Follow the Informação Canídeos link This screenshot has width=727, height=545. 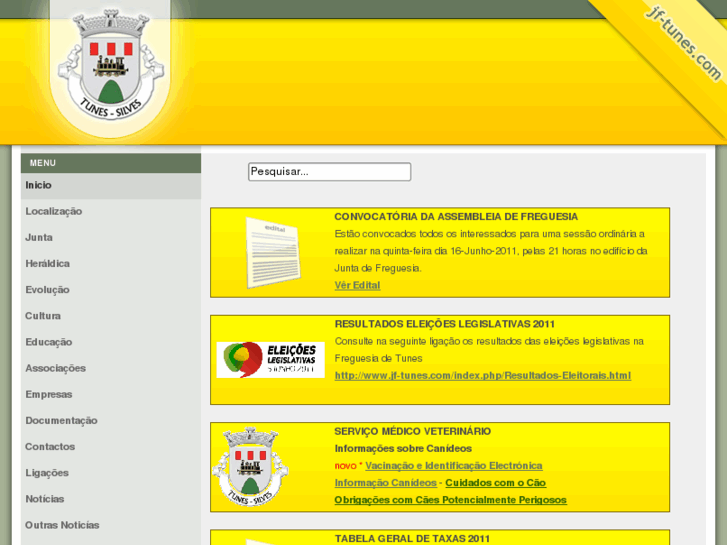point(386,483)
